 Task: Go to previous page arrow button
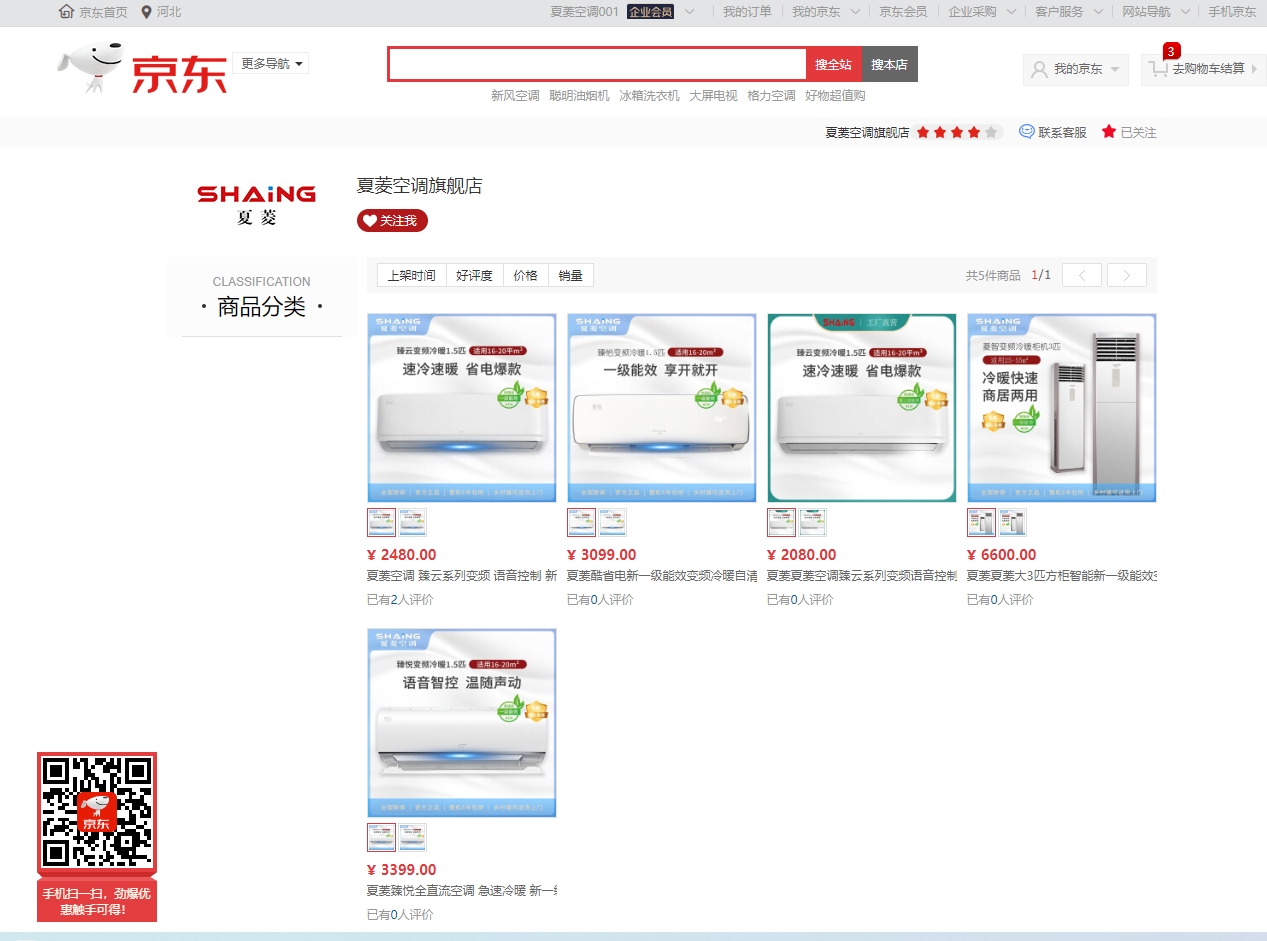pos(1082,275)
